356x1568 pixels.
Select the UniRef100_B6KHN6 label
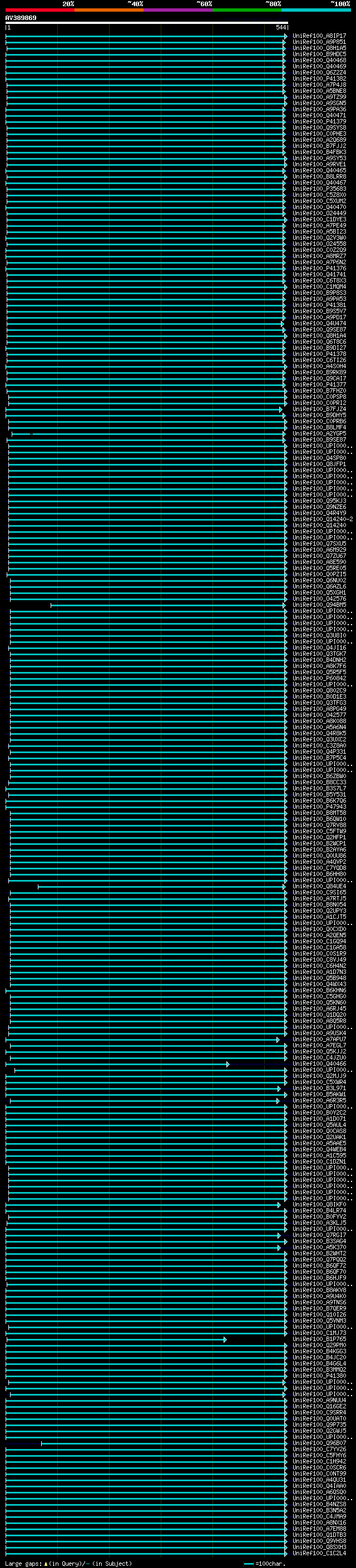[319, 991]
